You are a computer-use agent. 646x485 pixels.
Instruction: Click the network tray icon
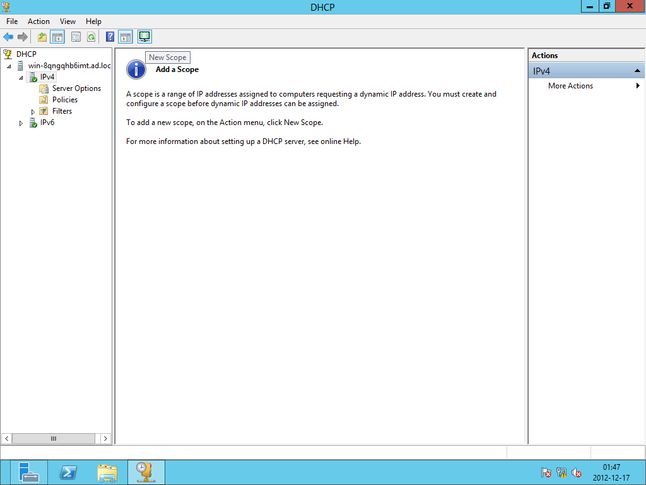tap(561, 473)
